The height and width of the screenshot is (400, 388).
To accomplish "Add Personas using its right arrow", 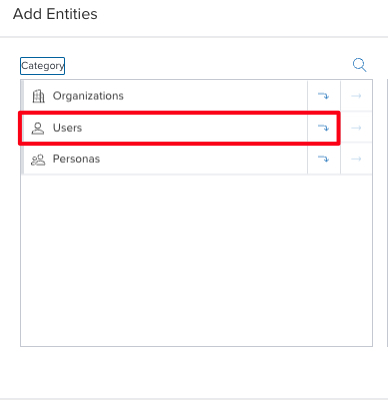I will click(x=356, y=159).
